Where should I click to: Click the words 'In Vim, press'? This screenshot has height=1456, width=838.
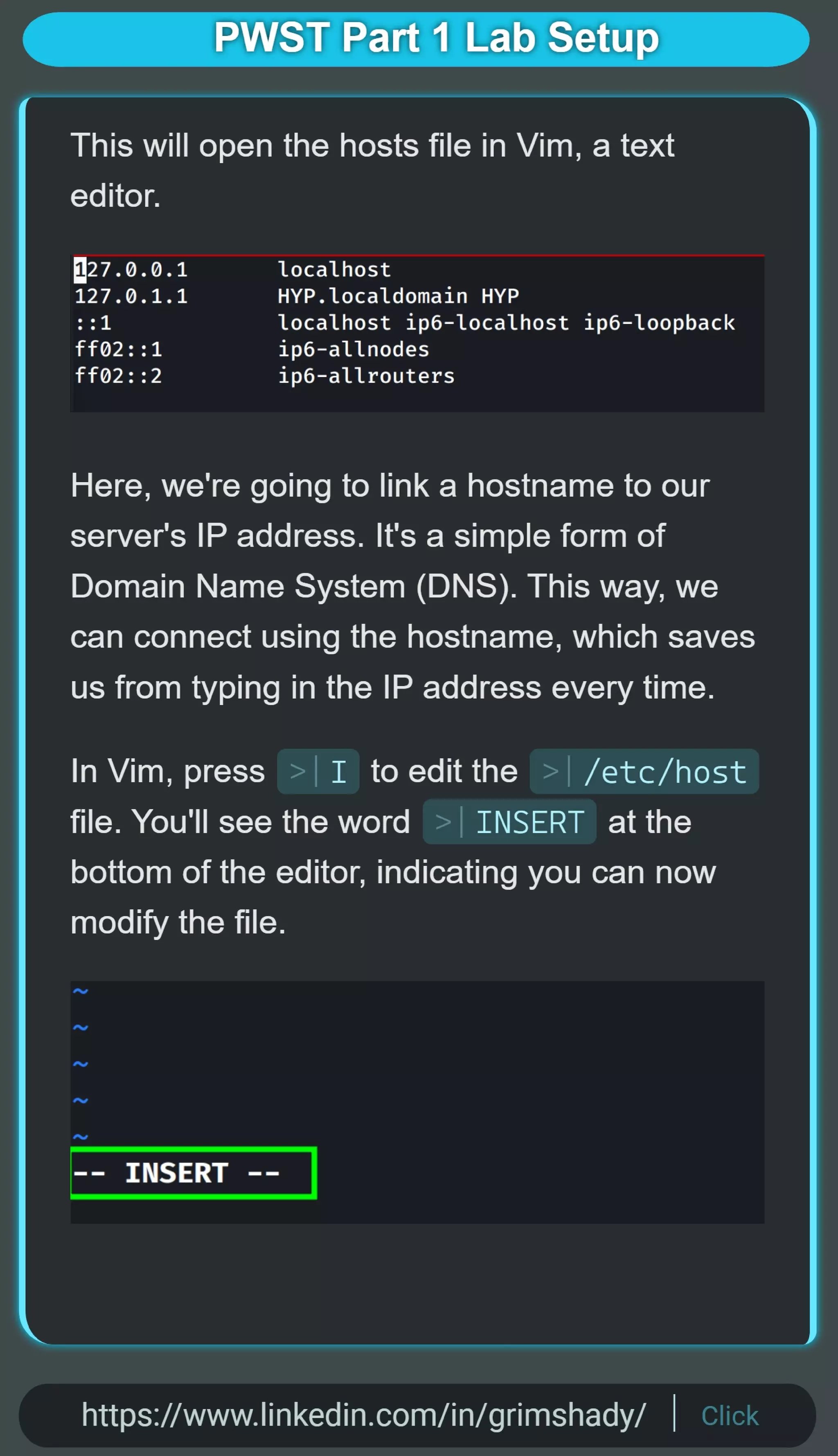(x=167, y=772)
